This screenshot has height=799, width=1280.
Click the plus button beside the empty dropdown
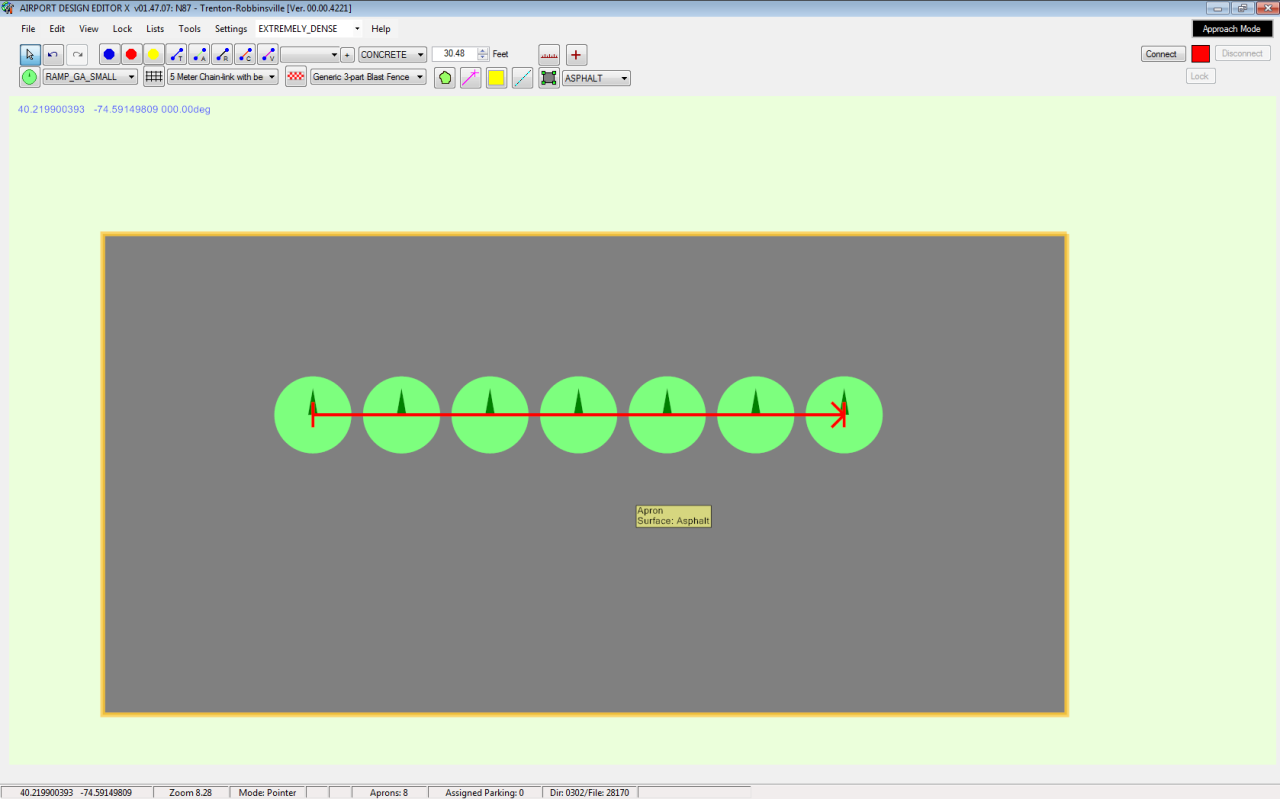(x=347, y=55)
